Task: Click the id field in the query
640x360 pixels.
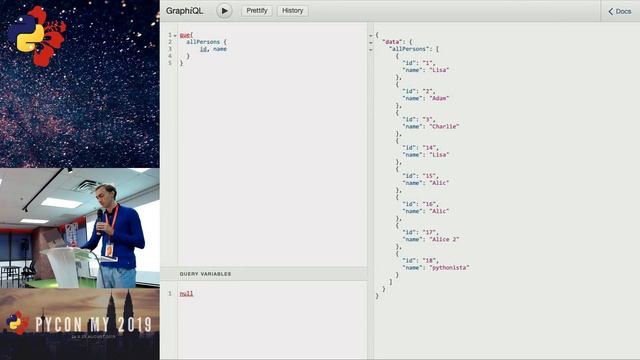Action: coord(203,49)
